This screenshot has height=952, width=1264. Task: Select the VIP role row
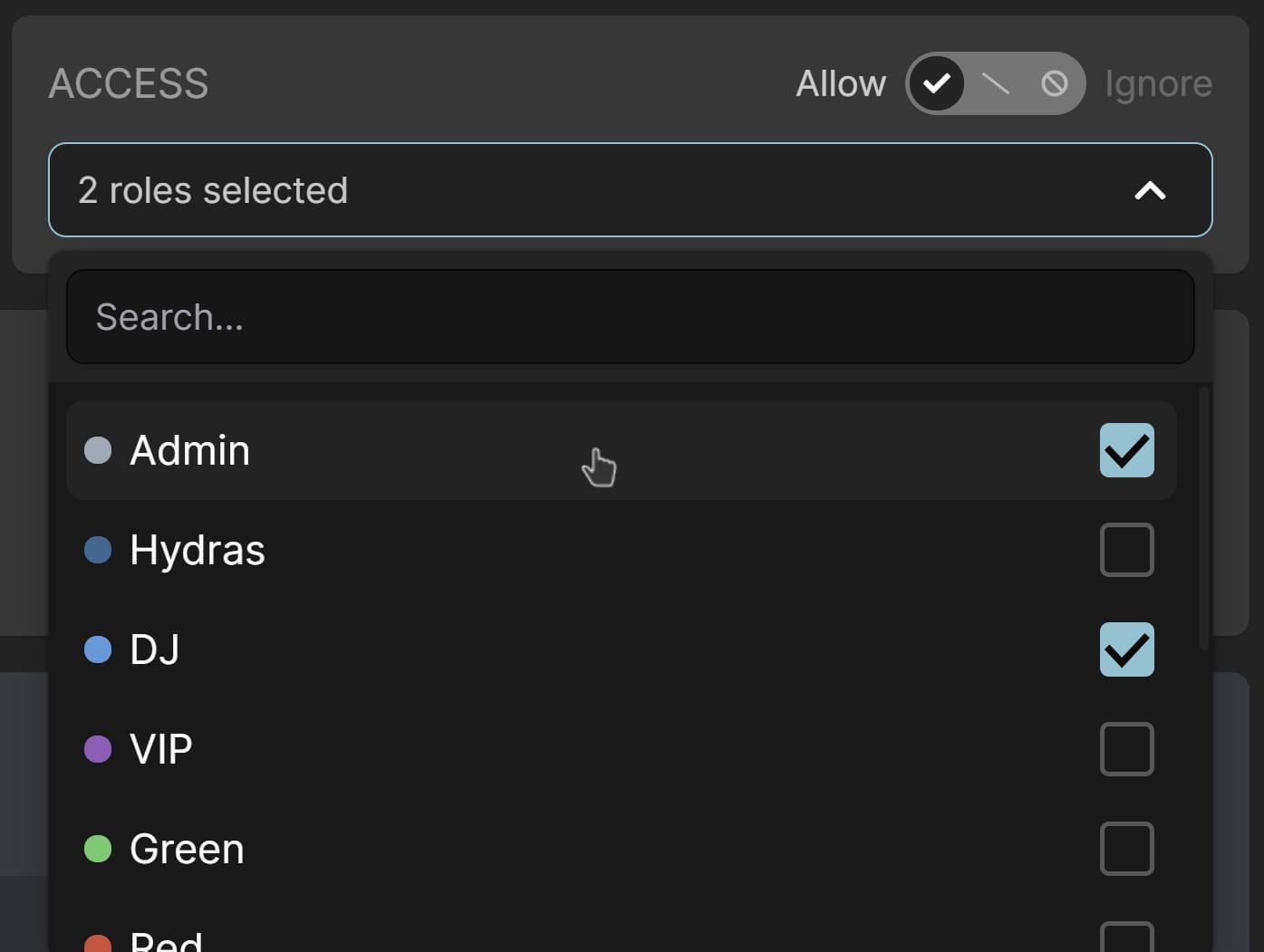544,749
